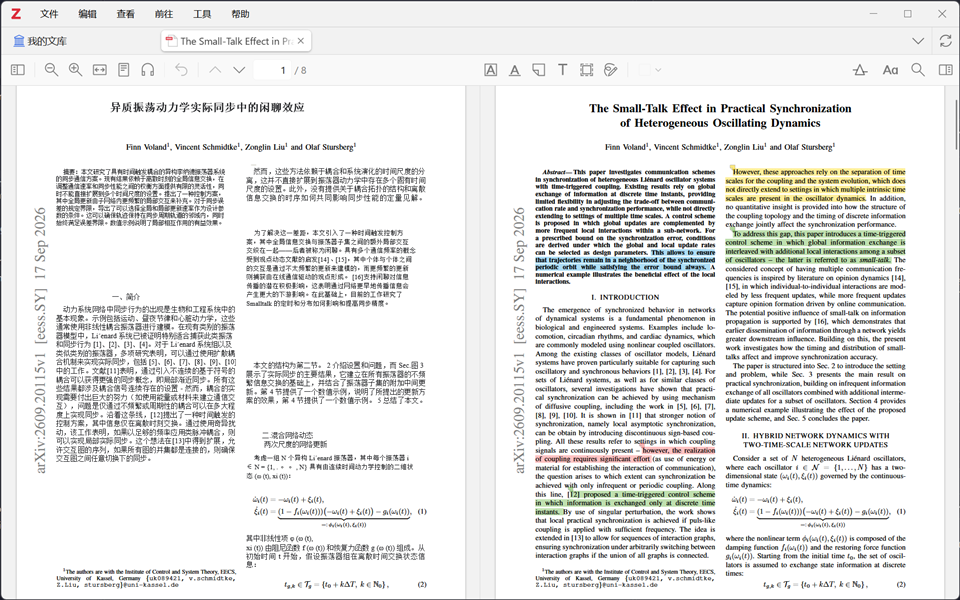Click the English author line Finn Voland

720,147
